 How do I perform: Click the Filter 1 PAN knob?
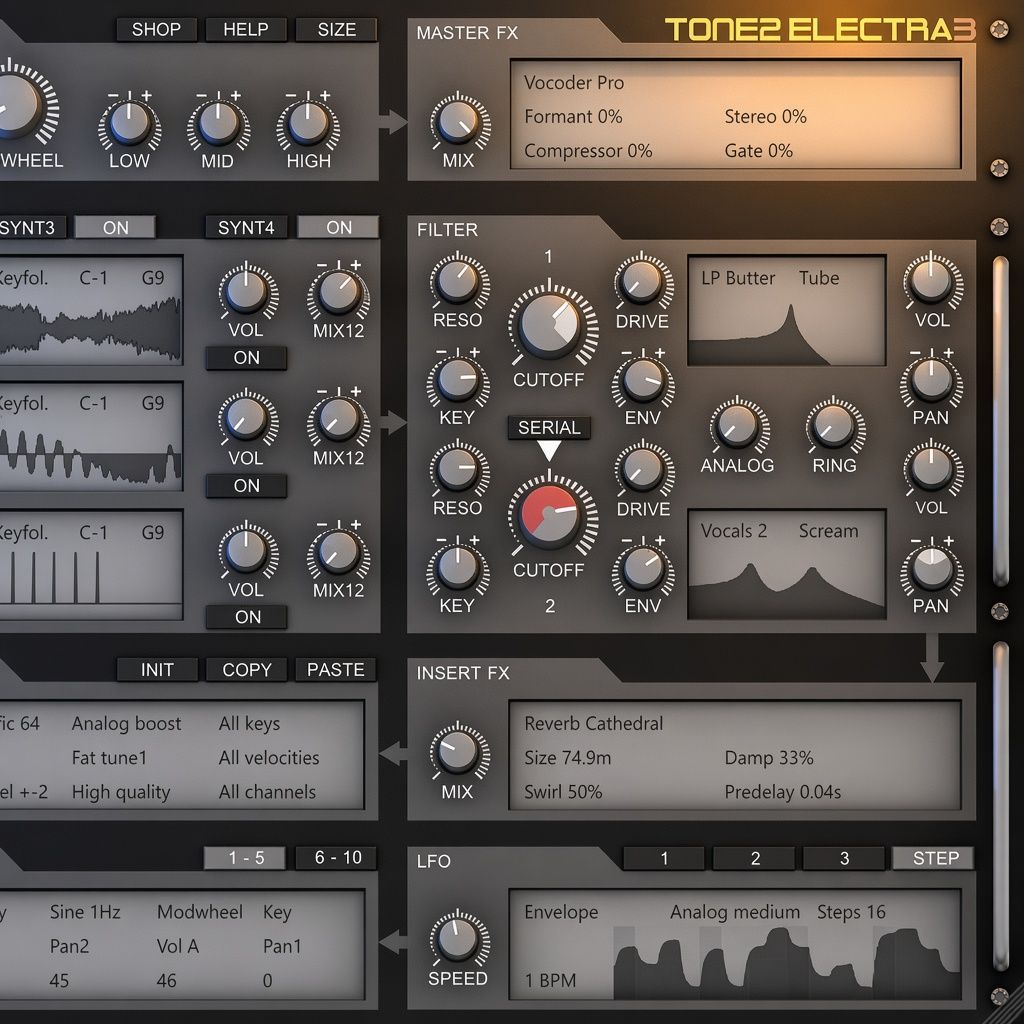(x=931, y=380)
